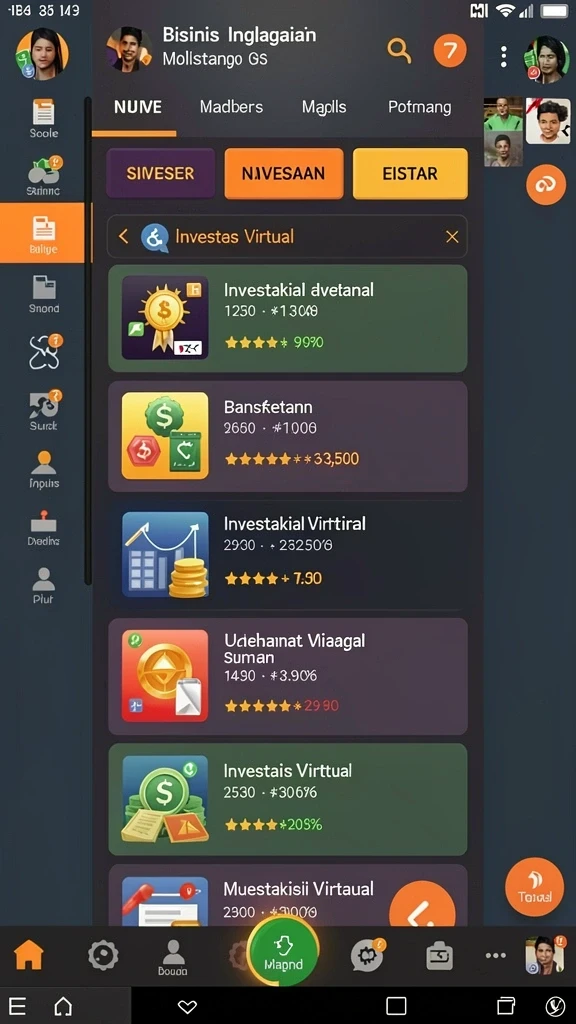576x1024 pixels.
Task: Open the header avatar beside Bisinis Inglagaian
Action: pyautogui.click(x=129, y=50)
